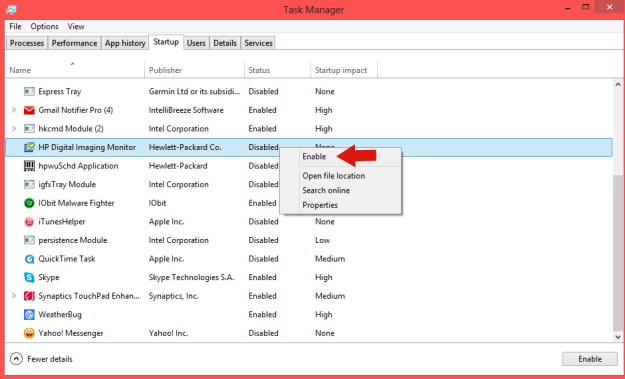
Task: Switch to the Processes tab
Action: pos(27,43)
